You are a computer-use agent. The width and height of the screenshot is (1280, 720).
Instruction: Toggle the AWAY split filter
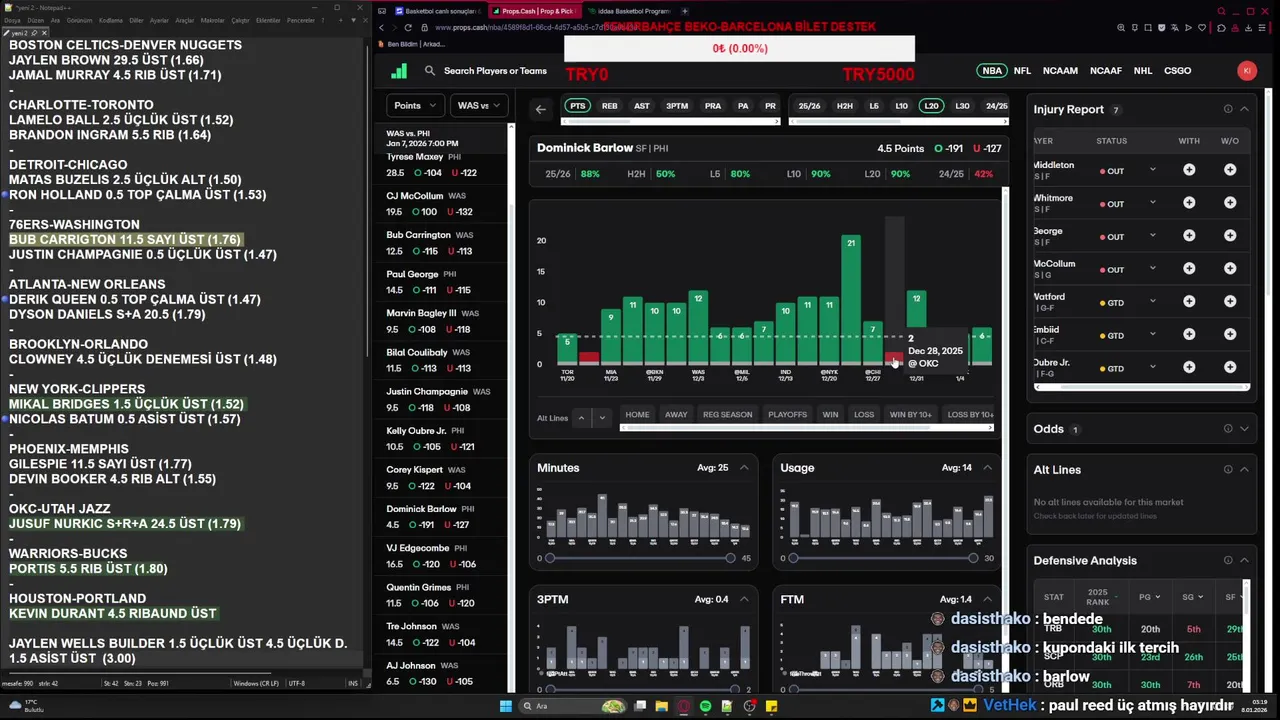pyautogui.click(x=676, y=415)
